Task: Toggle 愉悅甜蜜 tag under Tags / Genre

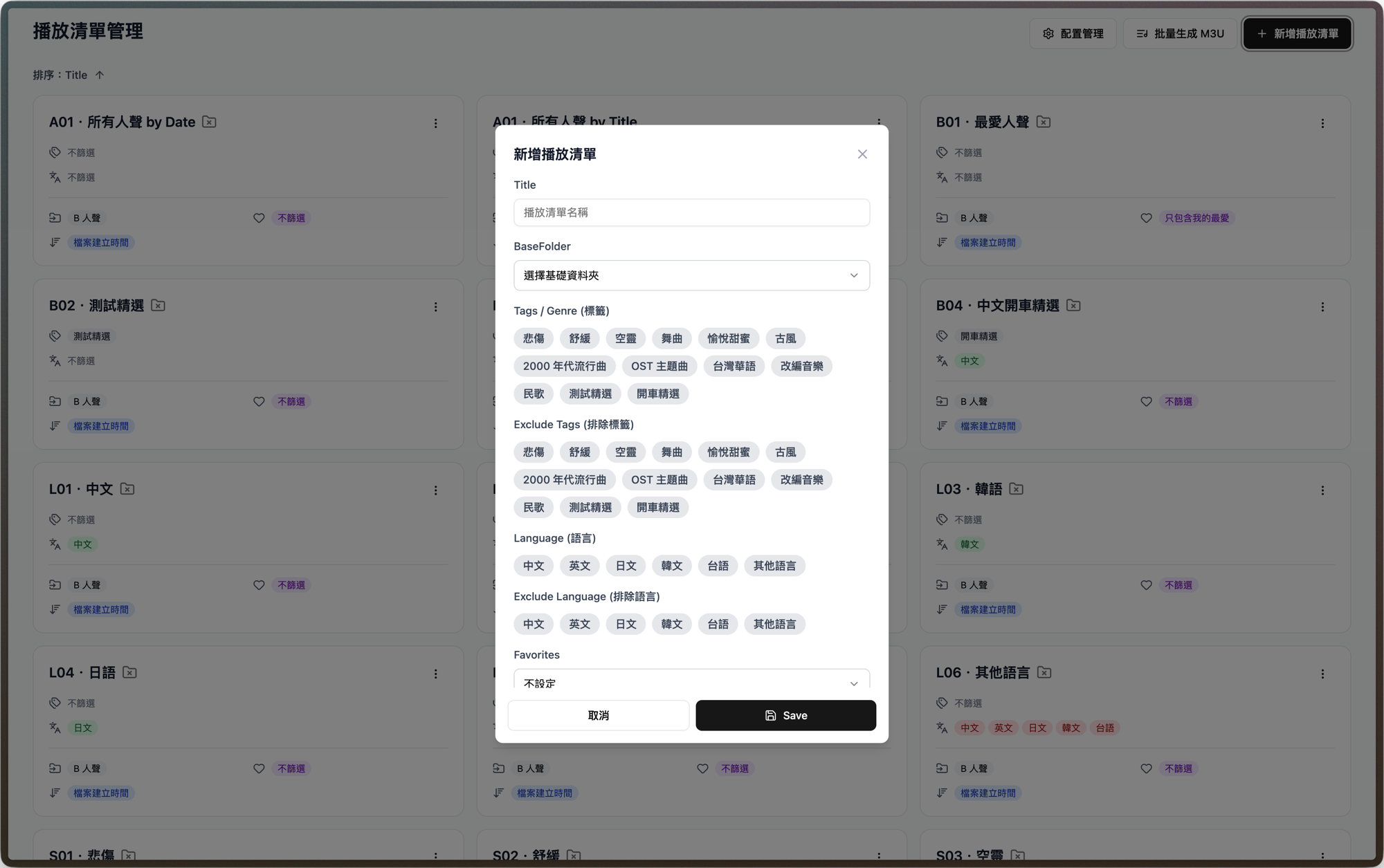Action: [x=728, y=338]
